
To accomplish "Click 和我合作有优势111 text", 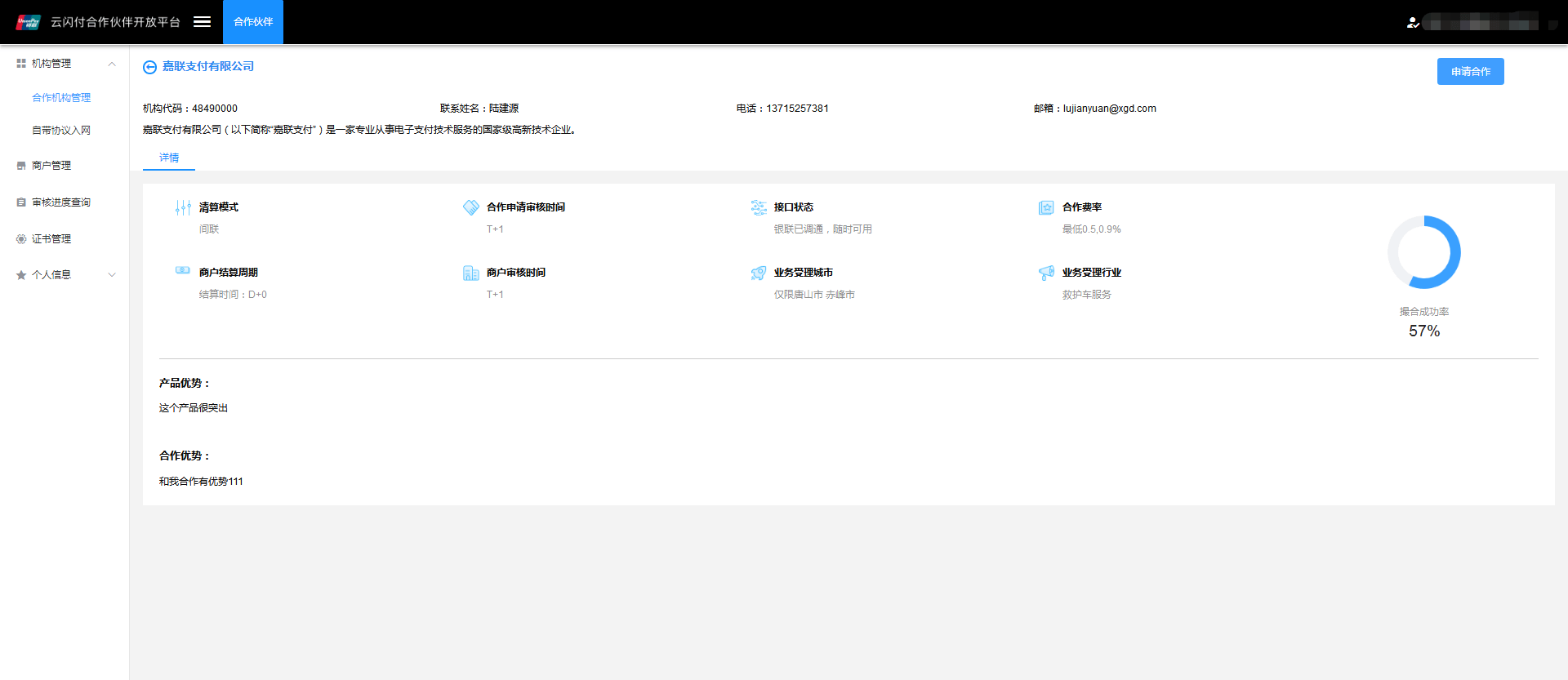I will [201, 482].
